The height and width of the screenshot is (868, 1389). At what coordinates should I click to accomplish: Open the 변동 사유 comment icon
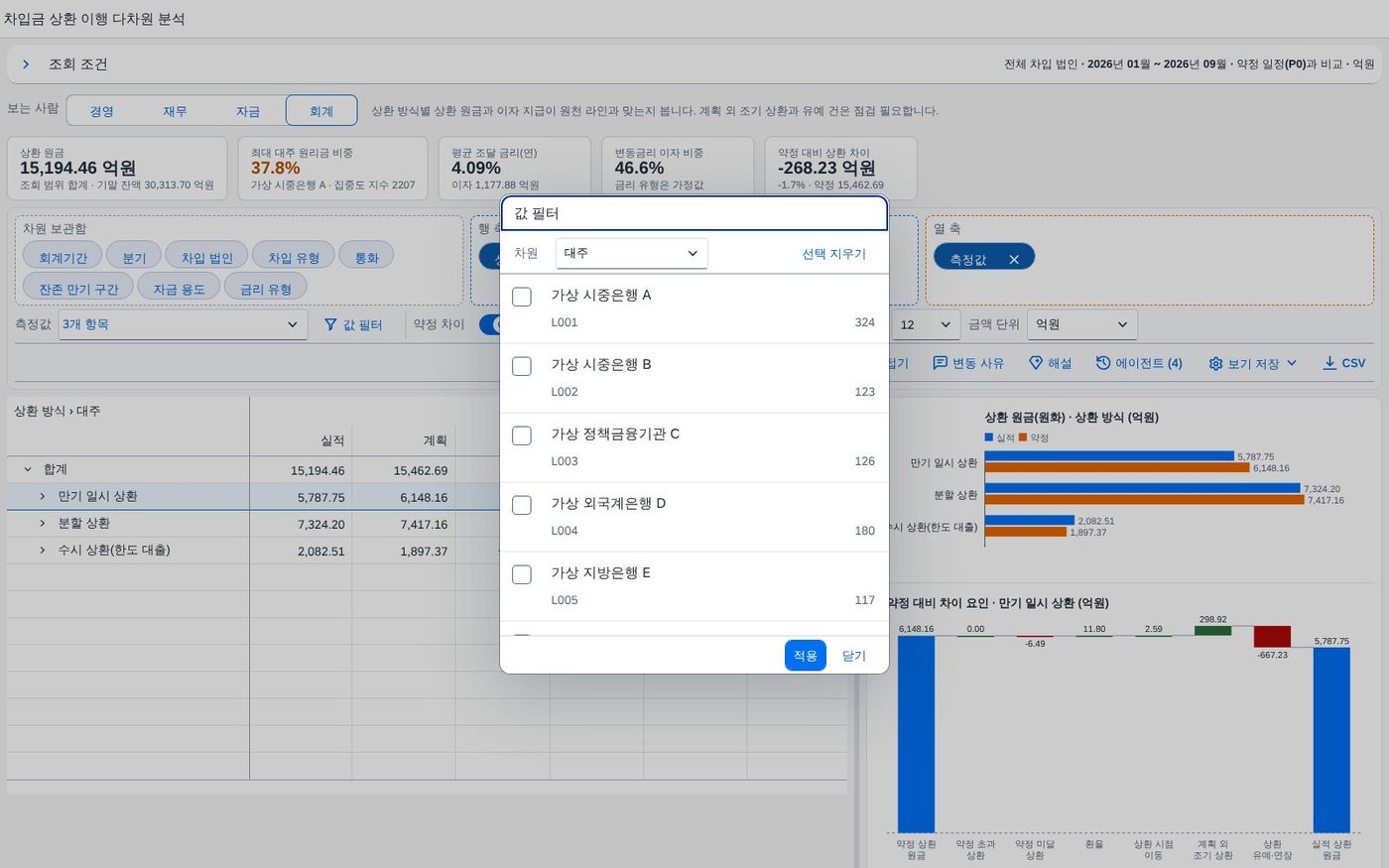(941, 363)
